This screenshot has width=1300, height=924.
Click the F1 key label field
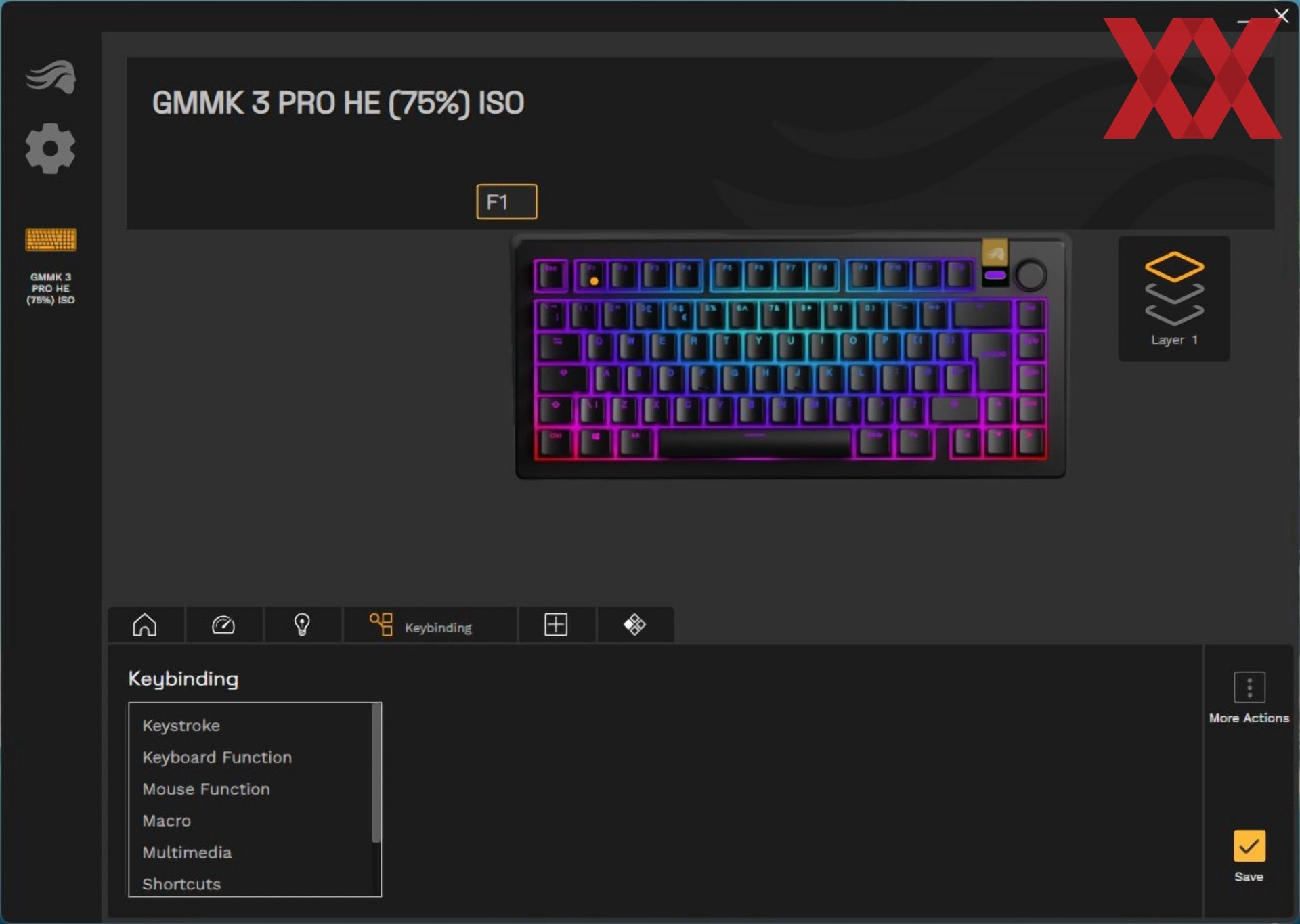(x=506, y=202)
